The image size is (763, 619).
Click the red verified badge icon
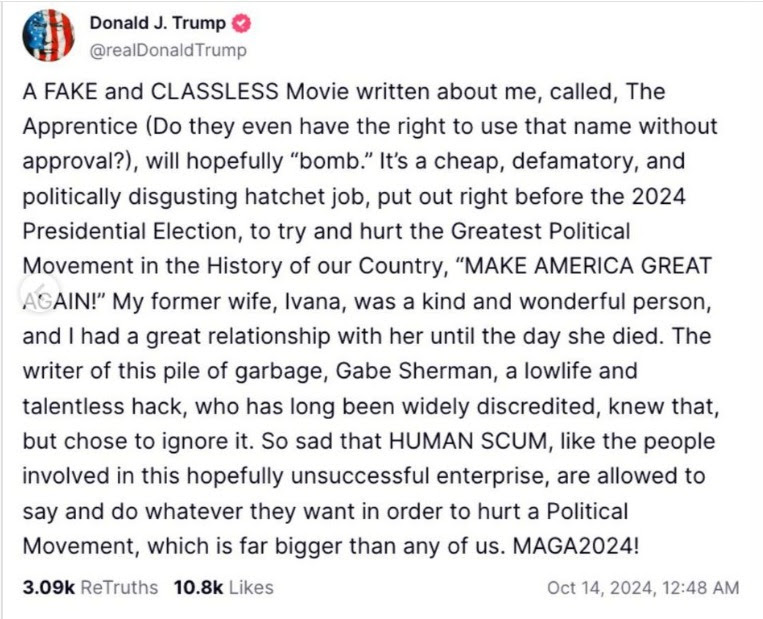[x=241, y=23]
